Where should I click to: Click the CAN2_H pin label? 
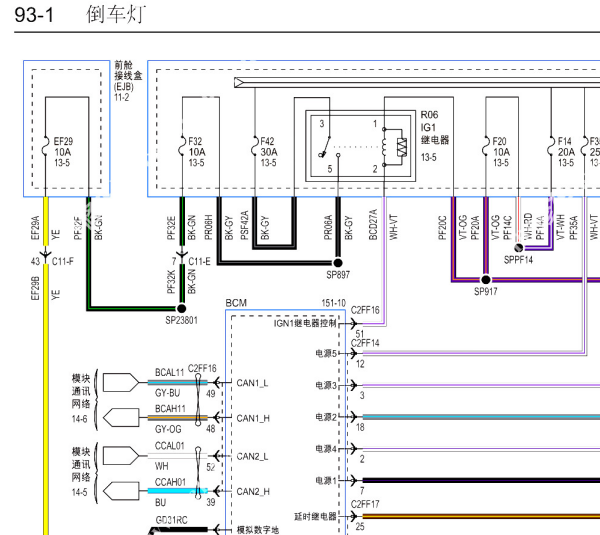253,492
